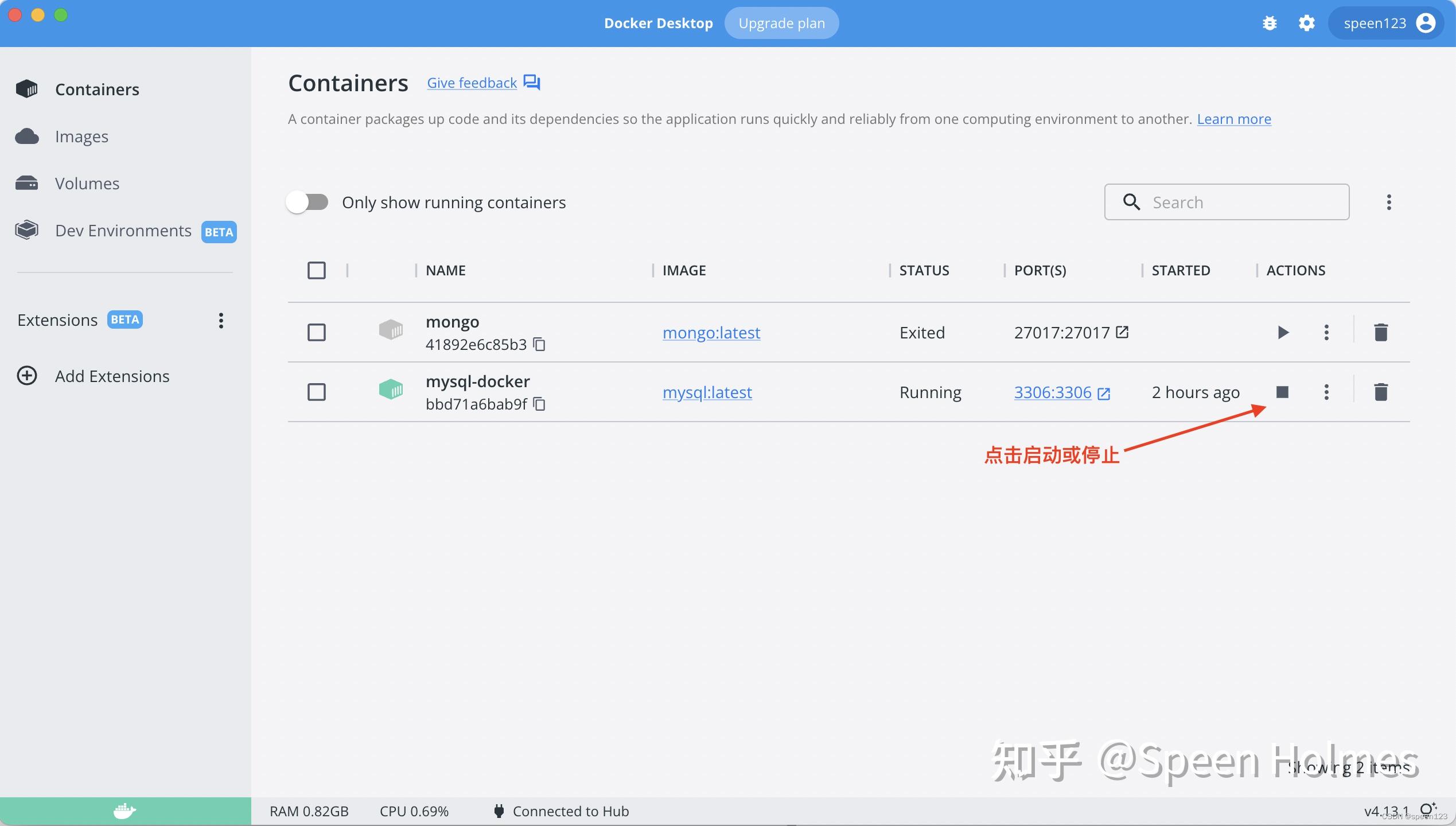
Task: Enable Only show running containers
Action: 307,202
